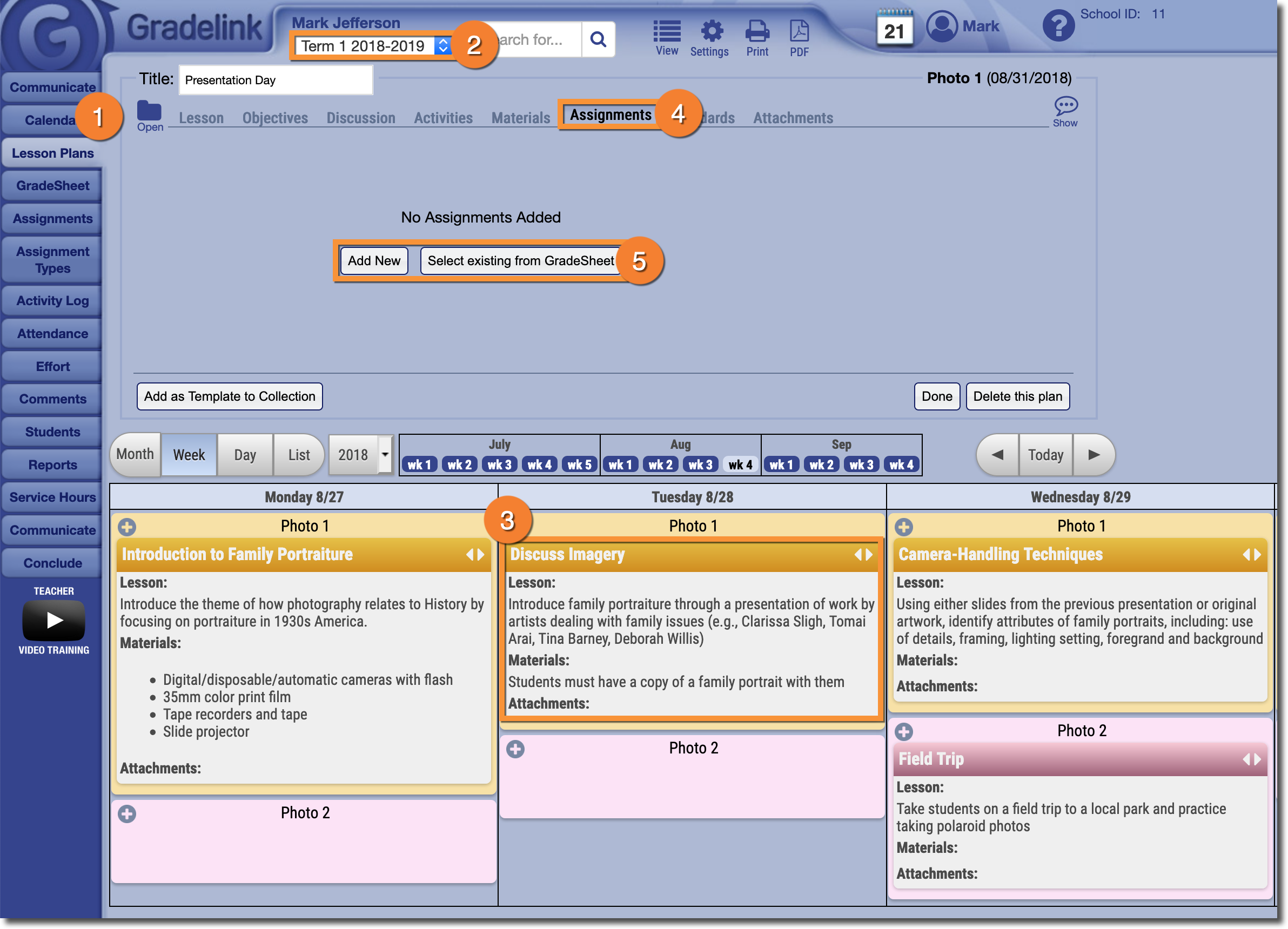Switch calendar to Day view

coord(245,455)
